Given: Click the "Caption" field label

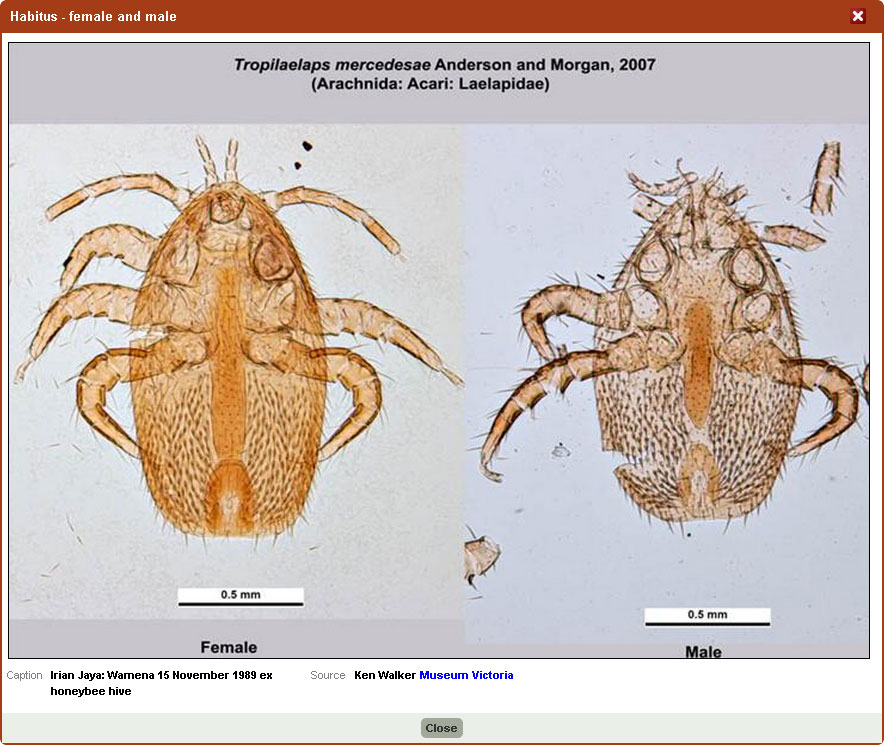Looking at the screenshot, I should [25, 676].
